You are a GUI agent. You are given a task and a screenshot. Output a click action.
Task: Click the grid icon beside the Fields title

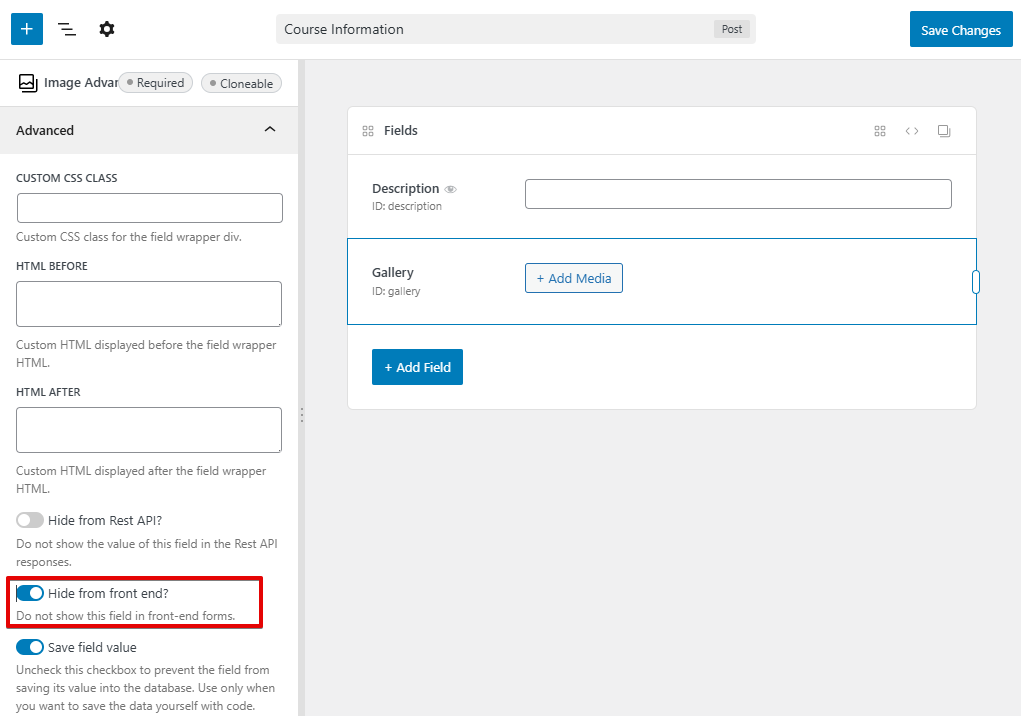pos(368,131)
